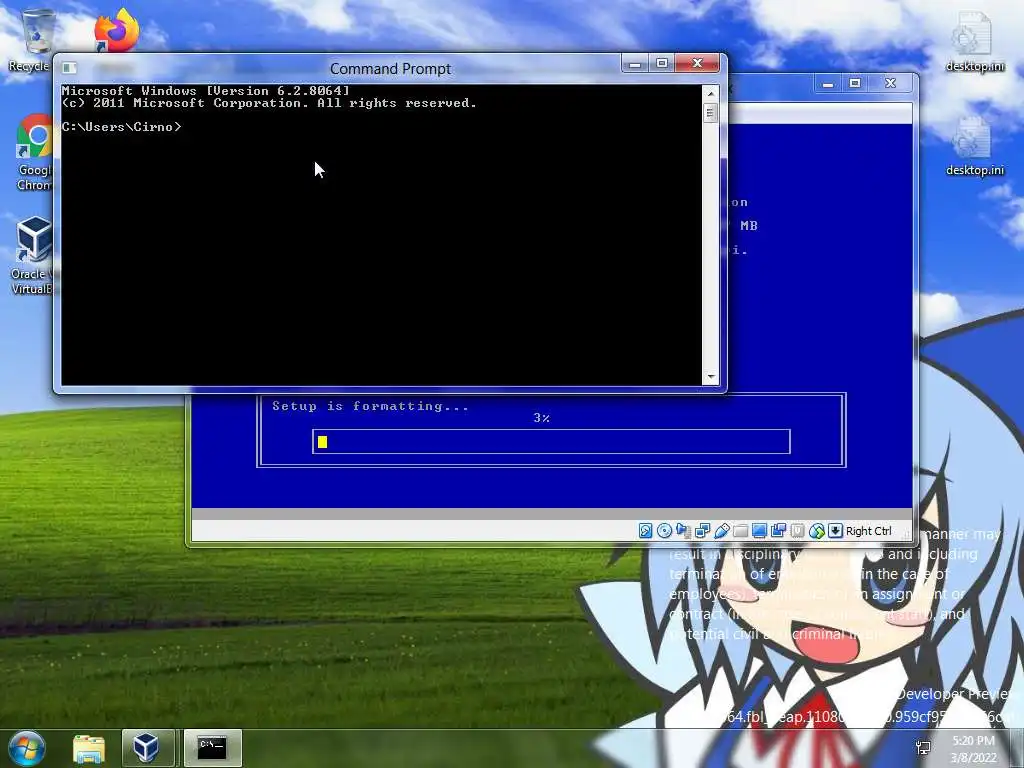The height and width of the screenshot is (768, 1024).
Task: Click the VirtualBox display status icon
Action: coord(759,531)
